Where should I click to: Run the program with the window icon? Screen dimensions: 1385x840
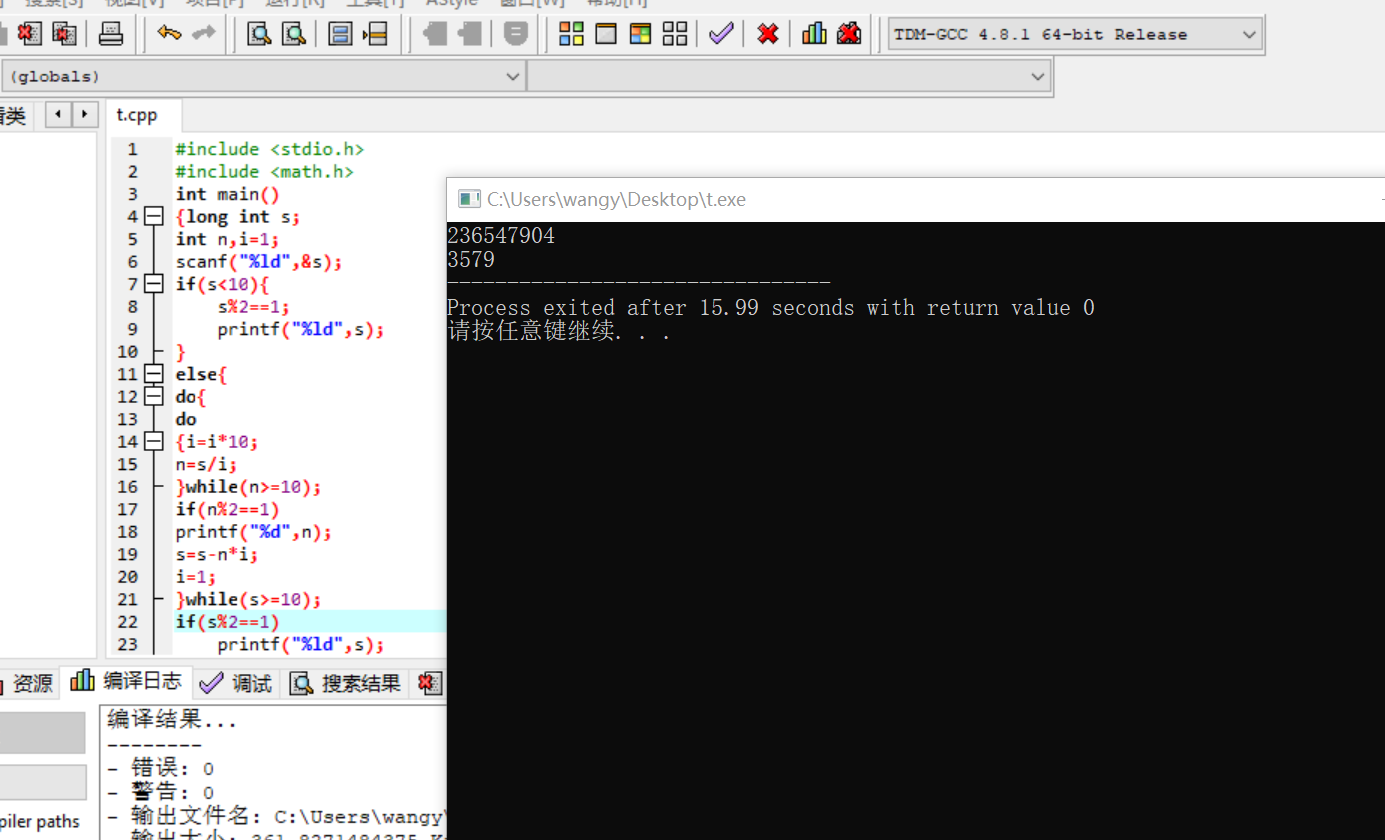[x=606, y=34]
